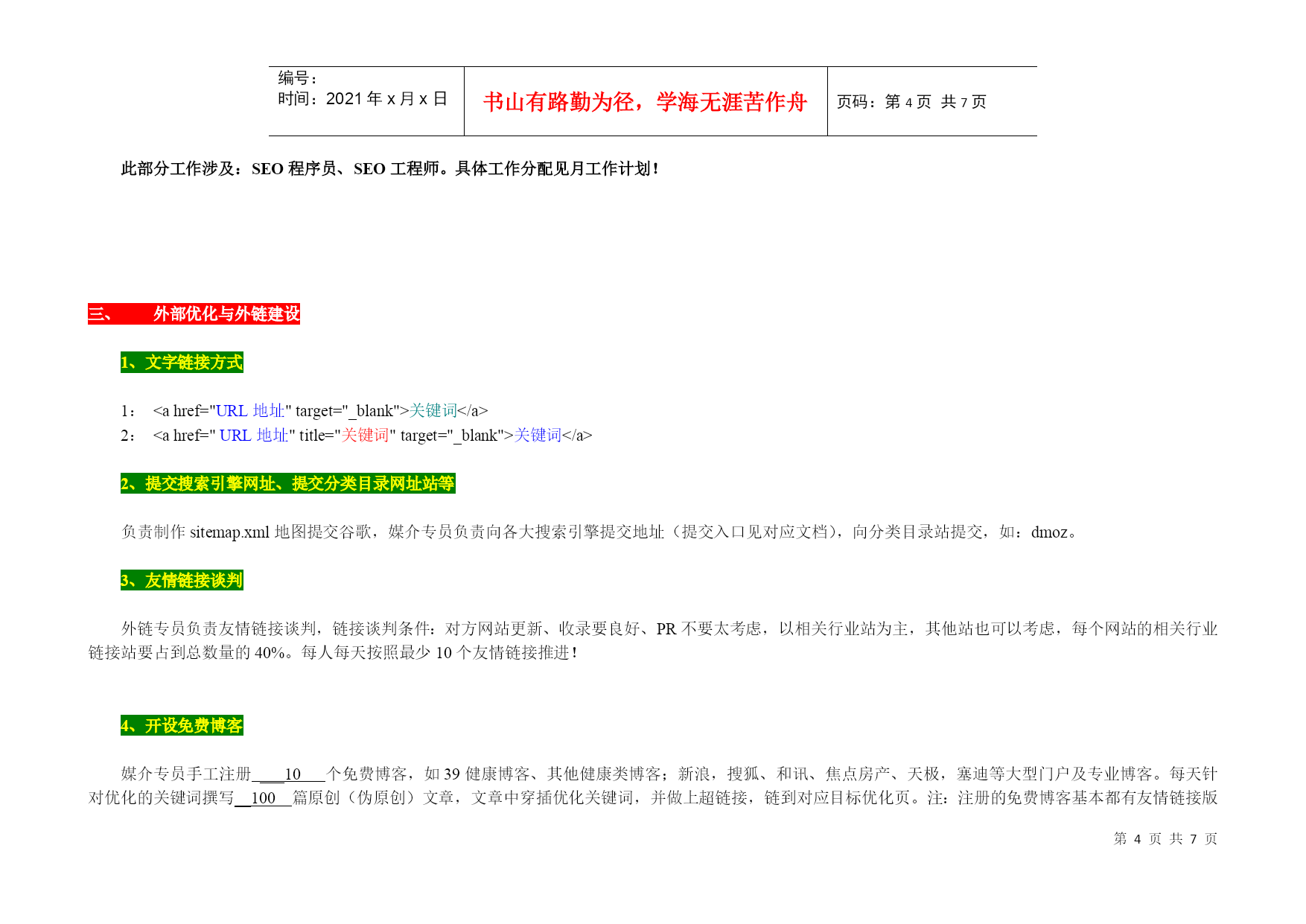This screenshot has width=1306, height=924.
Task: Click the first code line with target="_blank">关键词
Action: [x=305, y=411]
